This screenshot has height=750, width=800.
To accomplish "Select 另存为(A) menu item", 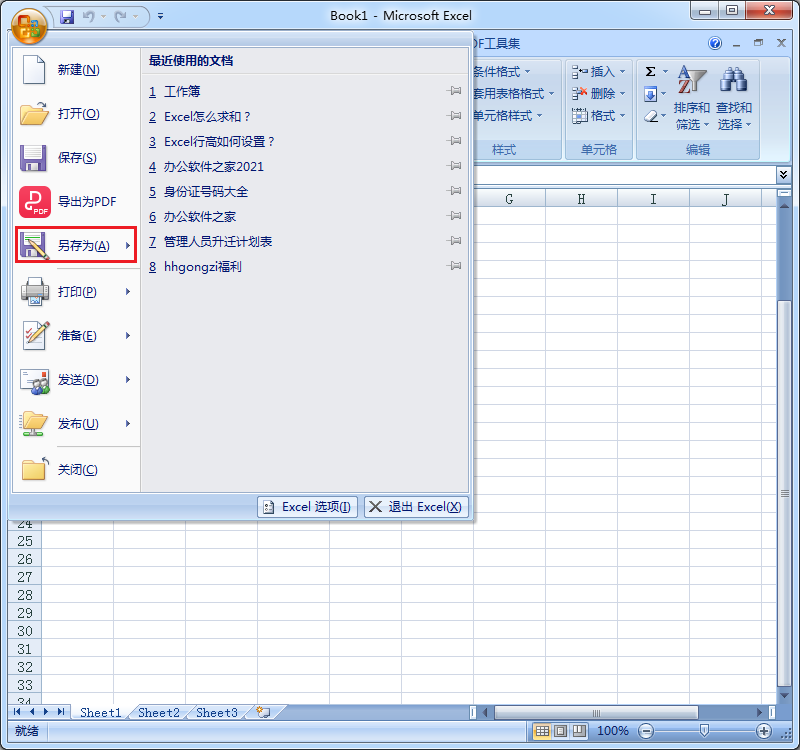I will pyautogui.click(x=76, y=245).
